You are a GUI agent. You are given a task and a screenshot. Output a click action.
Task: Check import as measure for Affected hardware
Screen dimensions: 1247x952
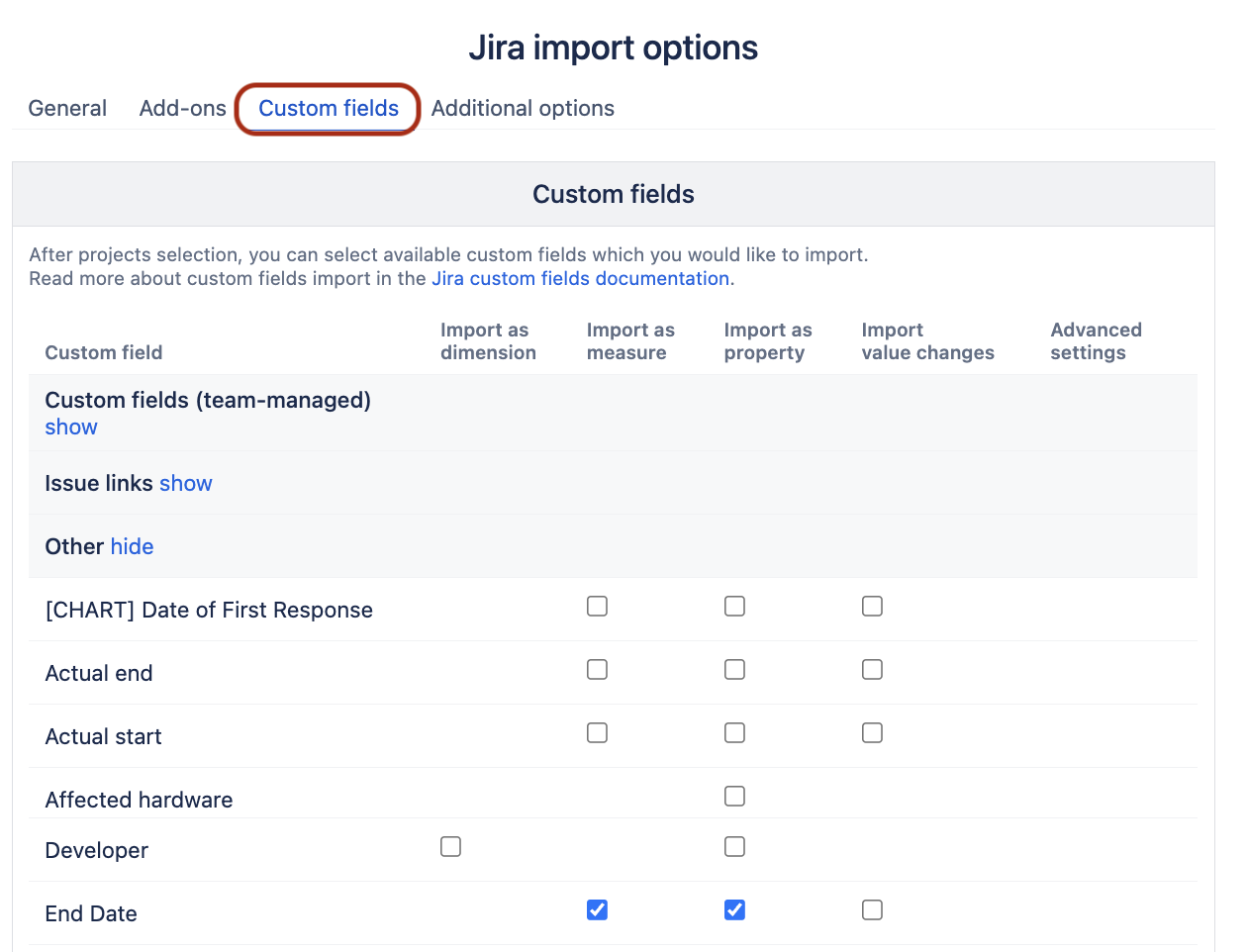(x=734, y=796)
